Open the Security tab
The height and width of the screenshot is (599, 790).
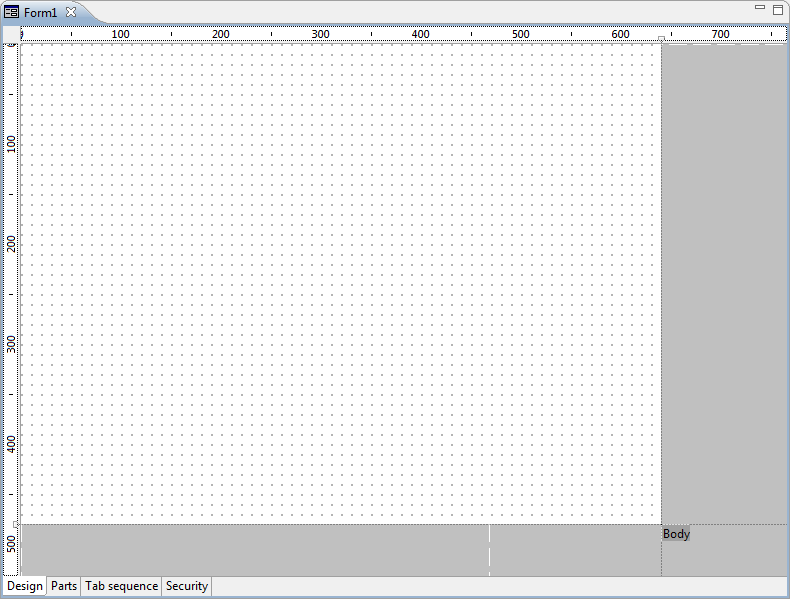click(x=187, y=586)
